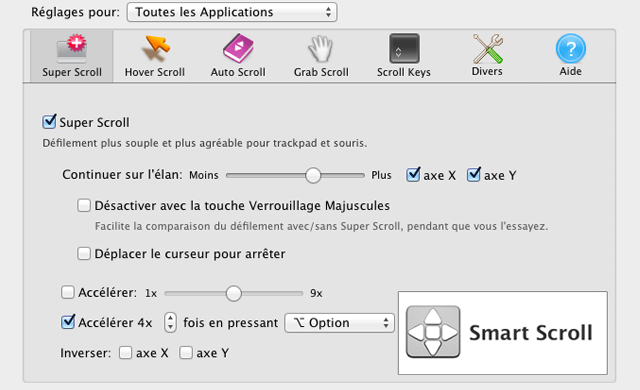Enable Inverser axe X checkbox
The image size is (640, 390).
pyautogui.click(x=125, y=352)
